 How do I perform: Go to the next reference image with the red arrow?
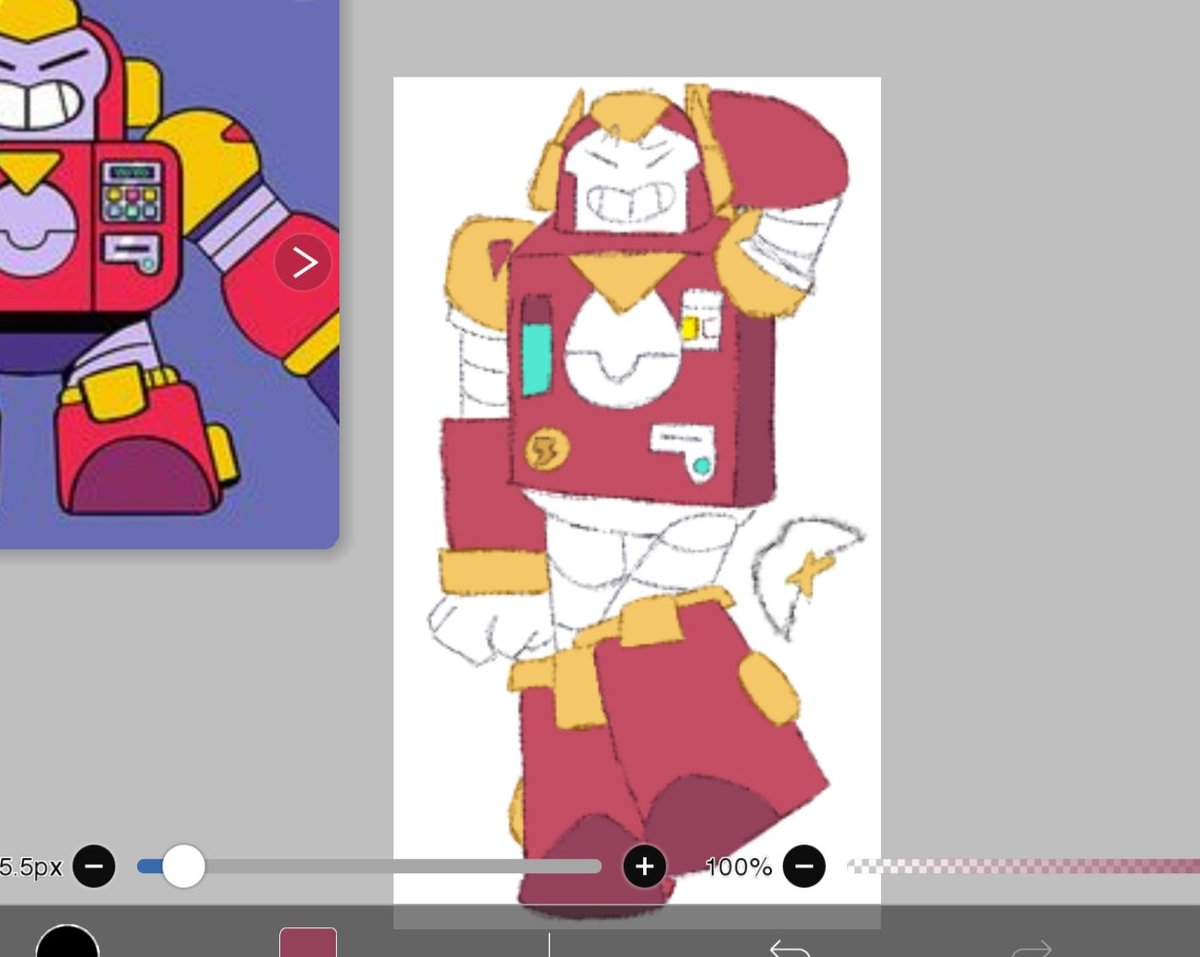tap(303, 263)
